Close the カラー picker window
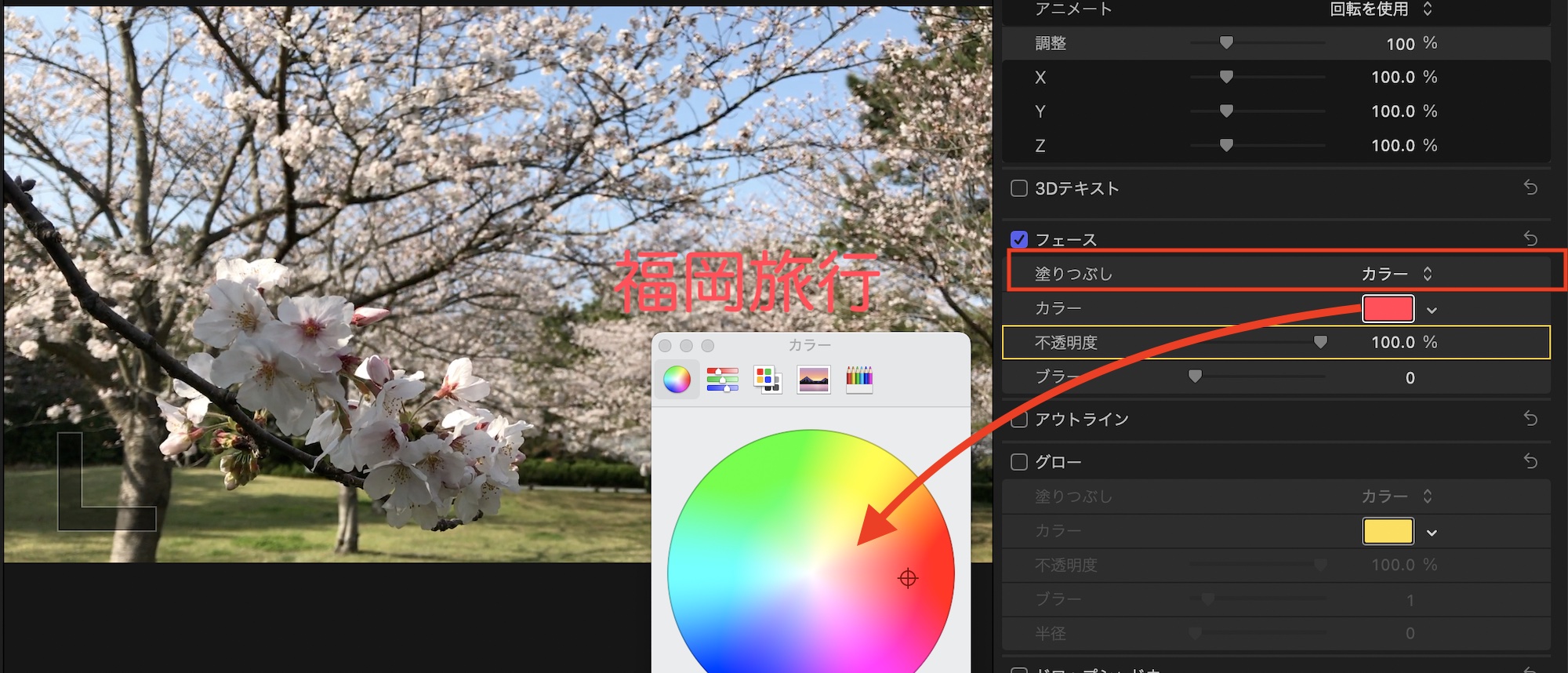Screen dimensions: 1568x673 665,346
